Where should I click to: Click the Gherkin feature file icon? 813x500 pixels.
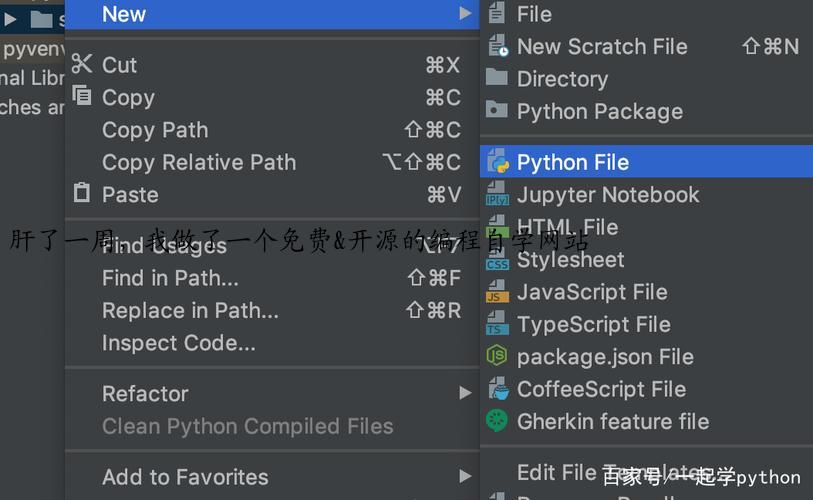coord(497,422)
